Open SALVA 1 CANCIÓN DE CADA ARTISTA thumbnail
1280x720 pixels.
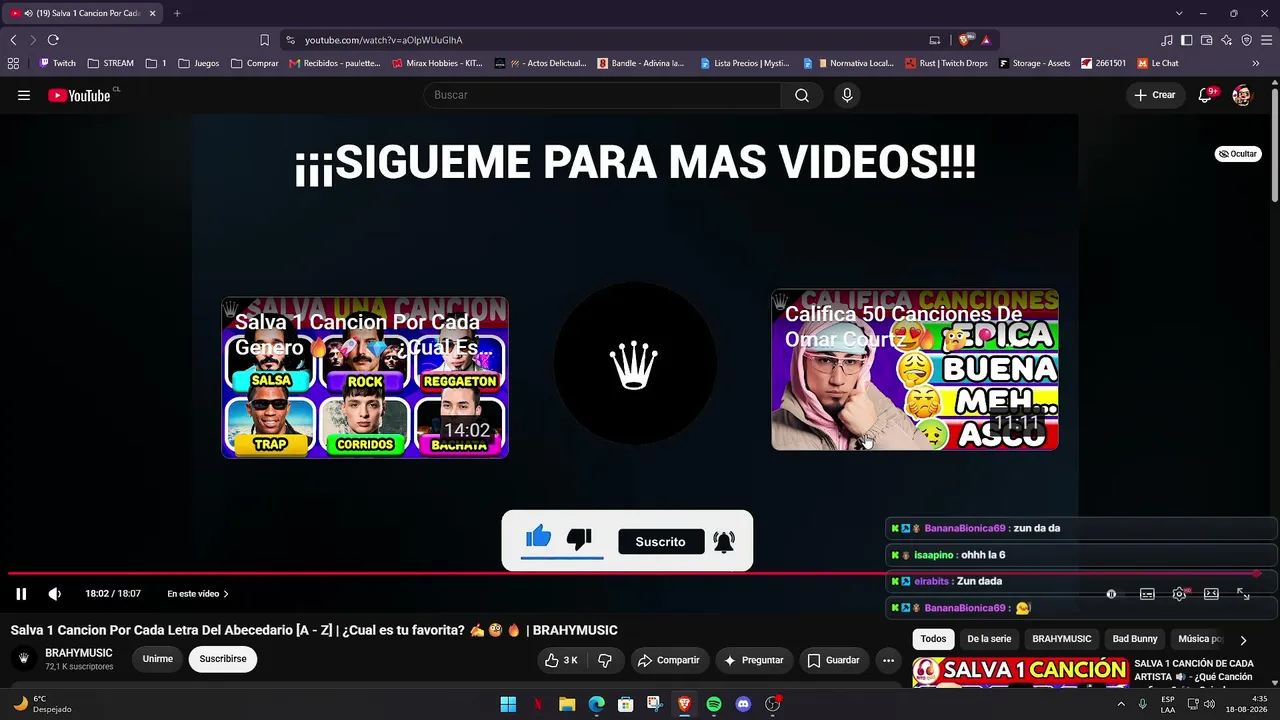[x=1021, y=672]
